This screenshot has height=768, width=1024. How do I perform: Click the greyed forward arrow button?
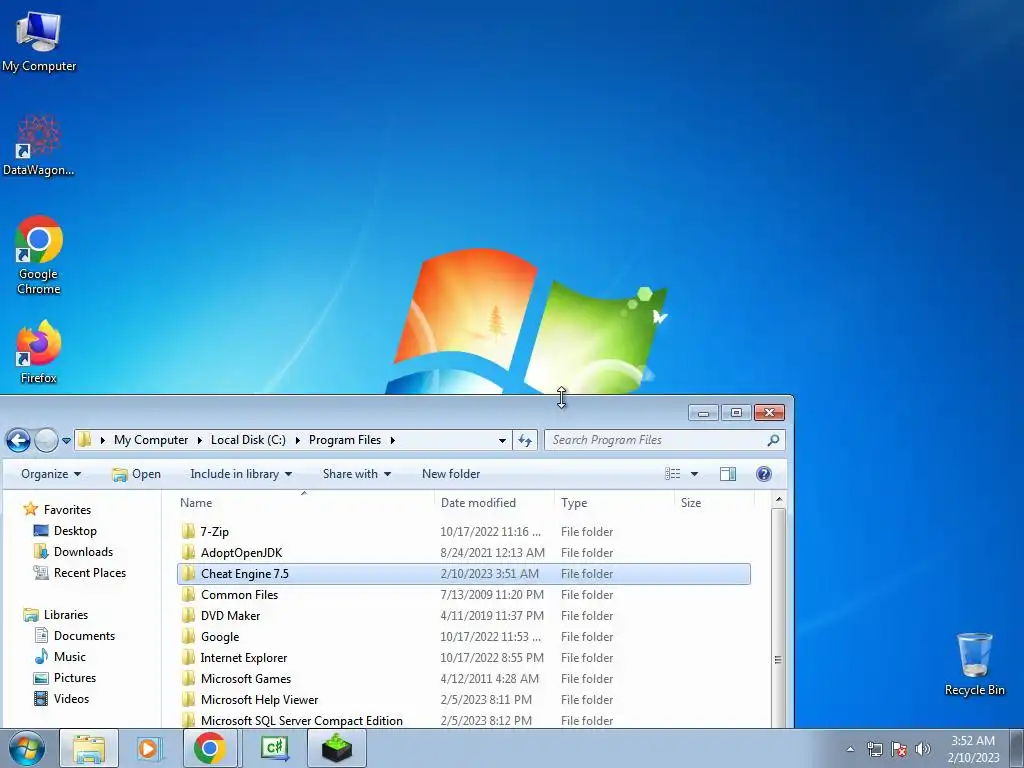46,441
